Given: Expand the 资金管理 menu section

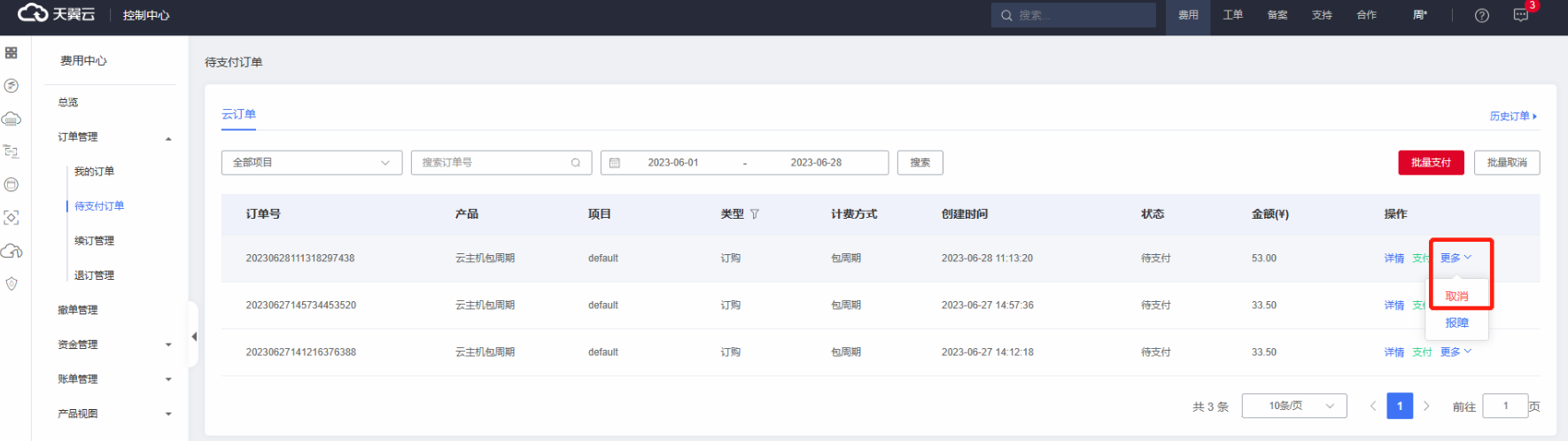Looking at the screenshot, I should (x=115, y=344).
